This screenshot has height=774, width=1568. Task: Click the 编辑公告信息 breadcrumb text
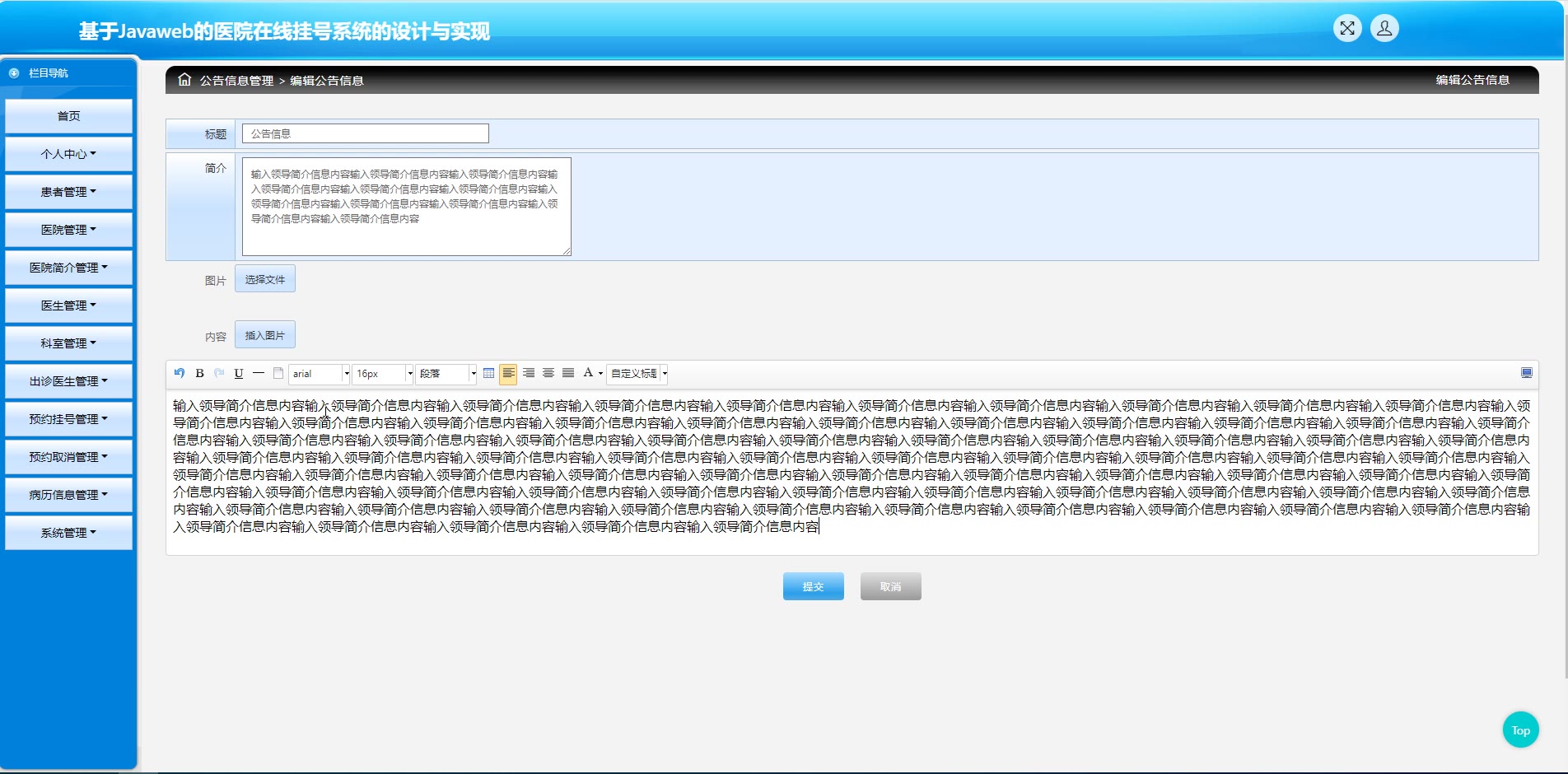327,81
